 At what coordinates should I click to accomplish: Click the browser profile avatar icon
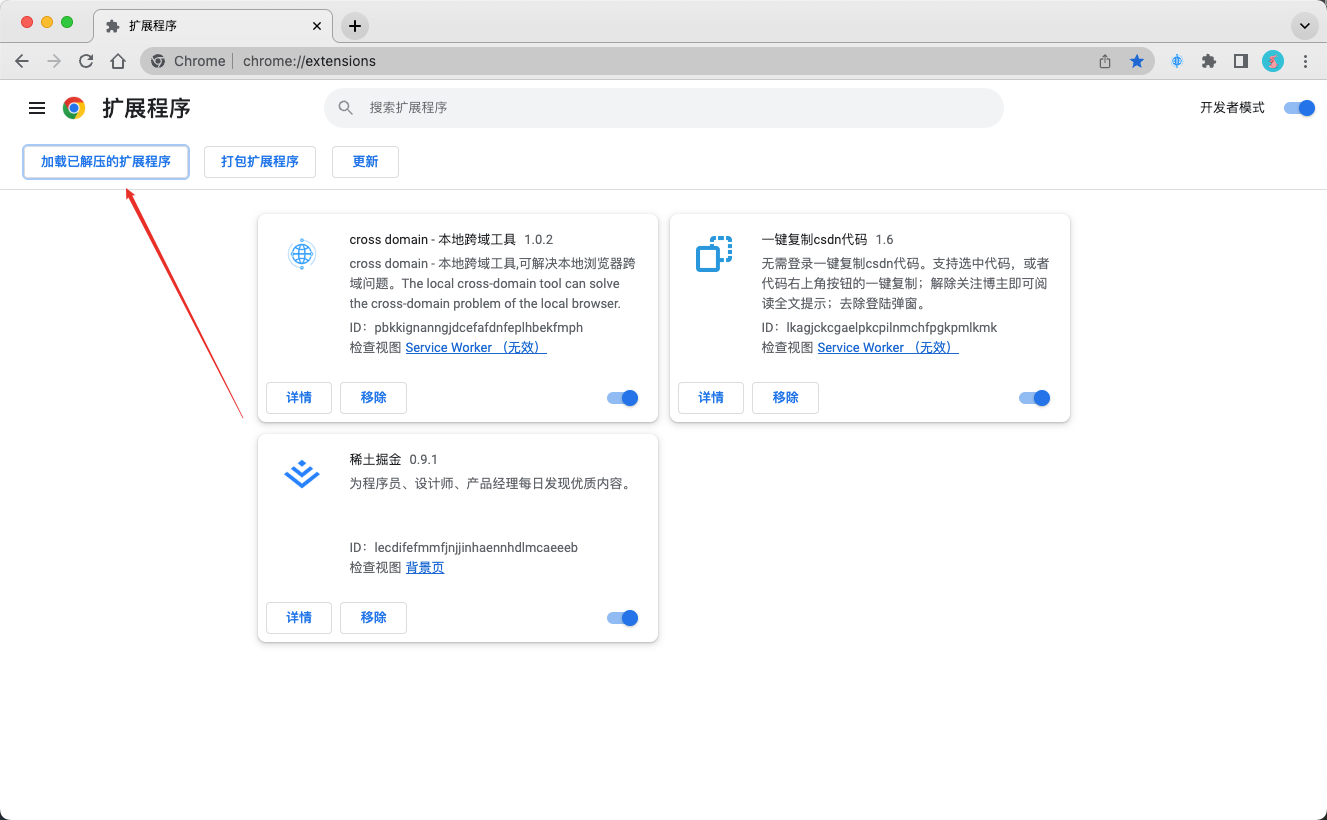click(x=1272, y=61)
